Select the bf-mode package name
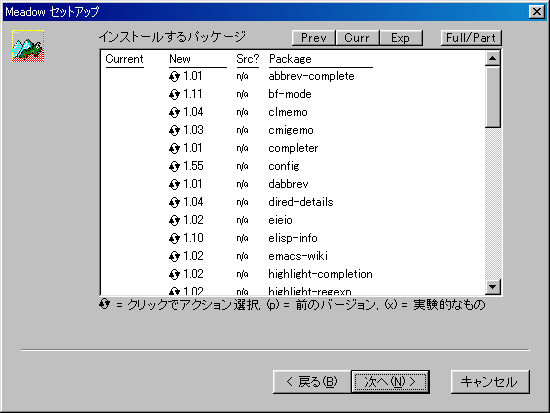The image size is (550, 413). (290, 94)
